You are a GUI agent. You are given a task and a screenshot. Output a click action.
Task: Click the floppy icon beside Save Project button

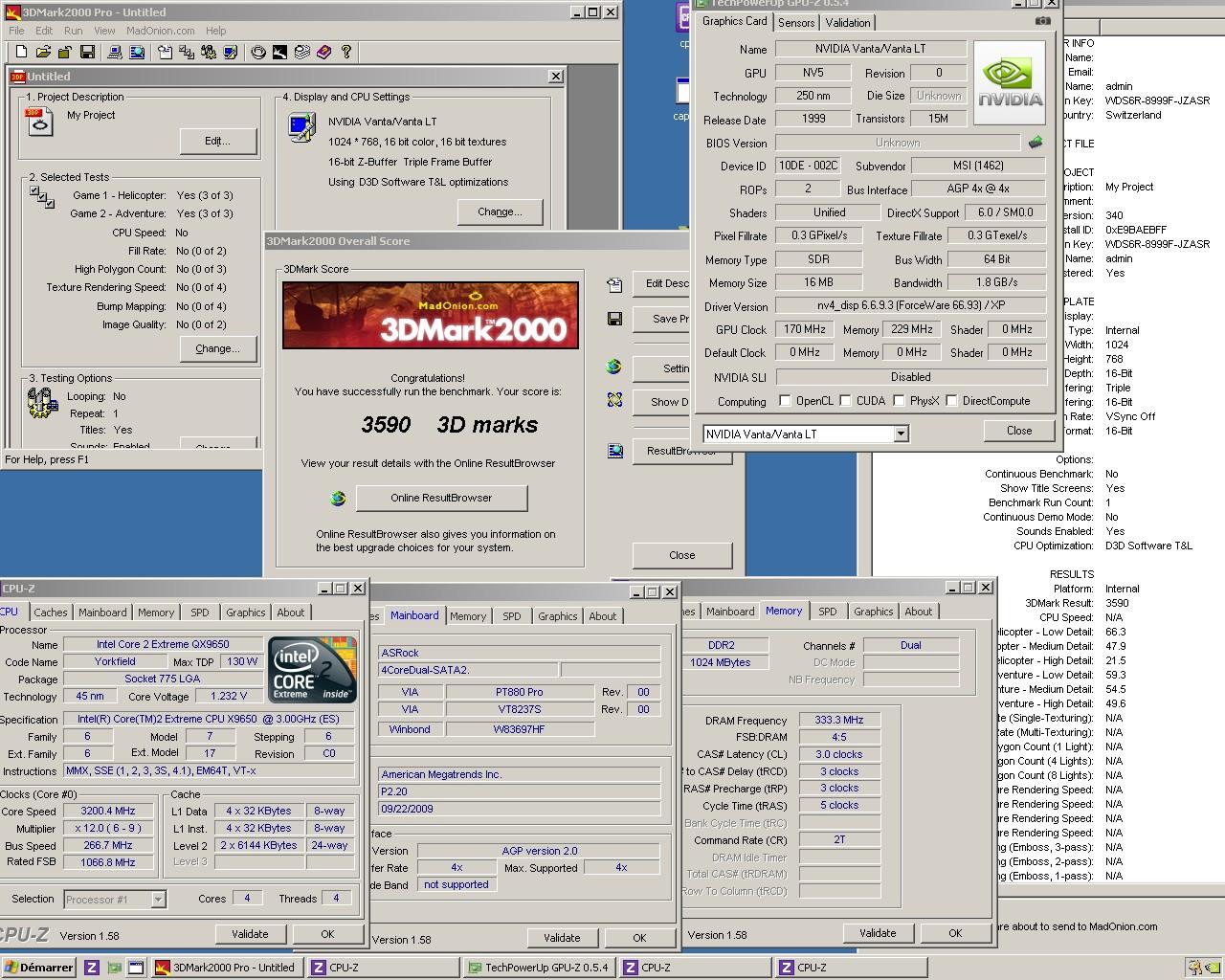(614, 319)
